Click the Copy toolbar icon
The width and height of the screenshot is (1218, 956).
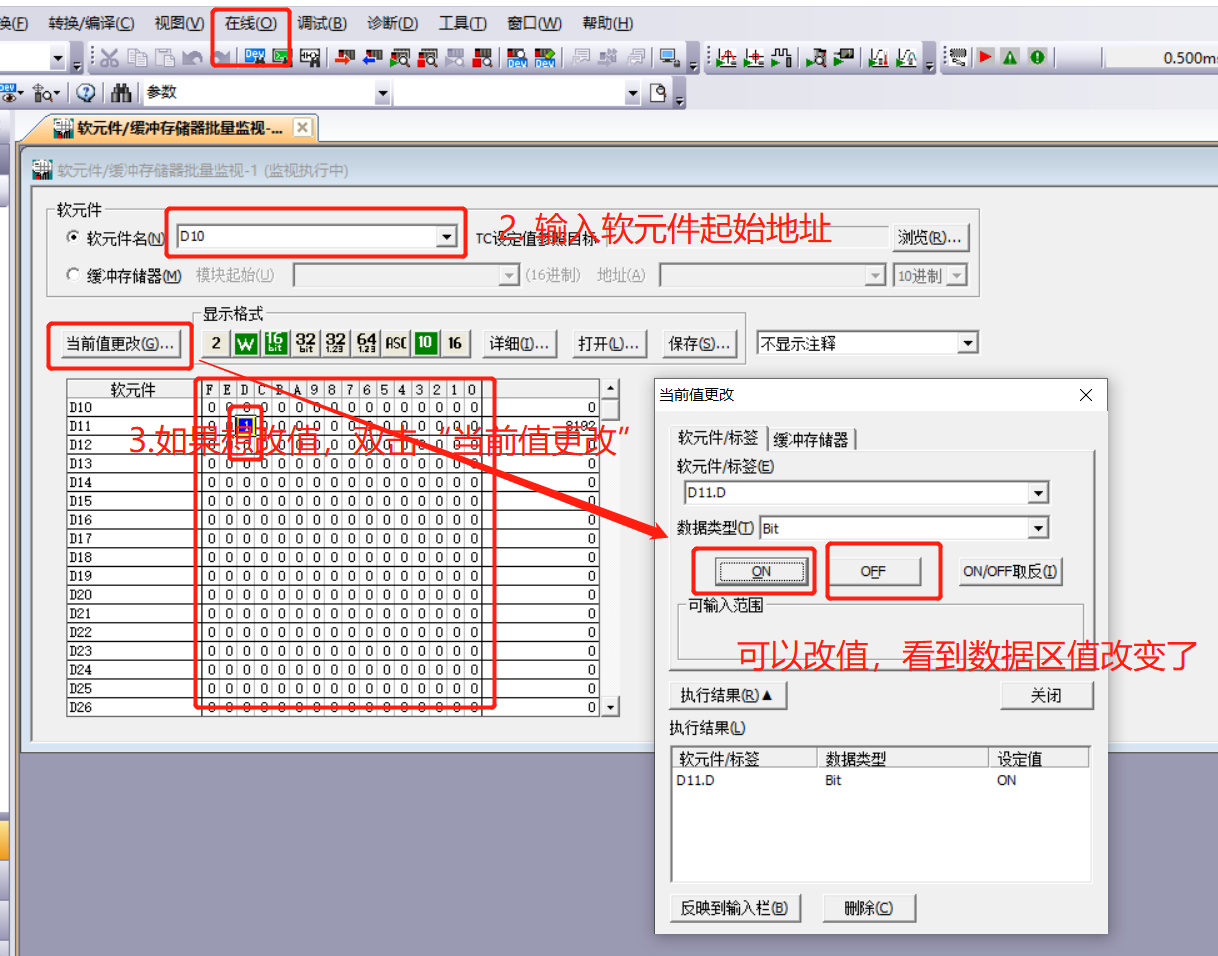click(x=137, y=58)
